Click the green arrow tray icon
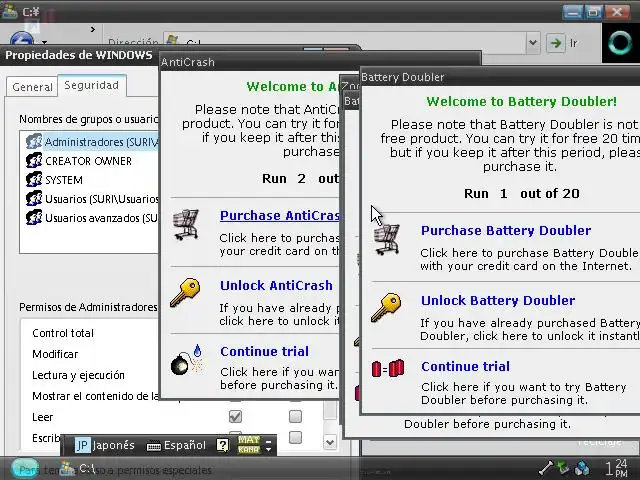Viewport: 640px width, 480px height. [x=563, y=467]
